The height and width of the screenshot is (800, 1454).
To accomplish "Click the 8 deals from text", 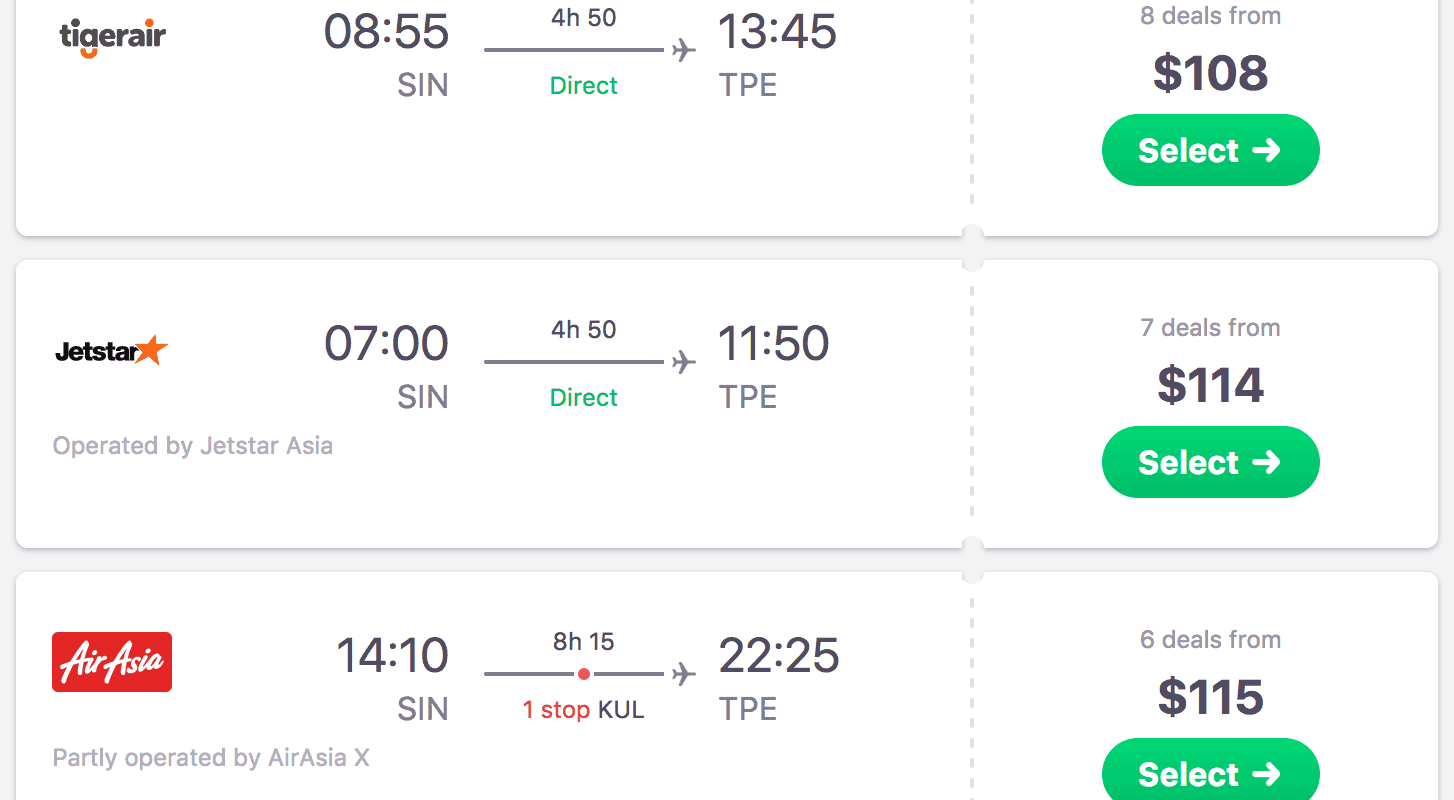I will point(1210,16).
